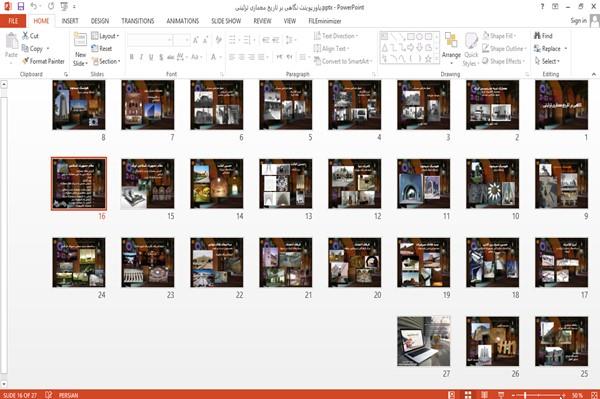Click the Arrange button

click(x=451, y=48)
